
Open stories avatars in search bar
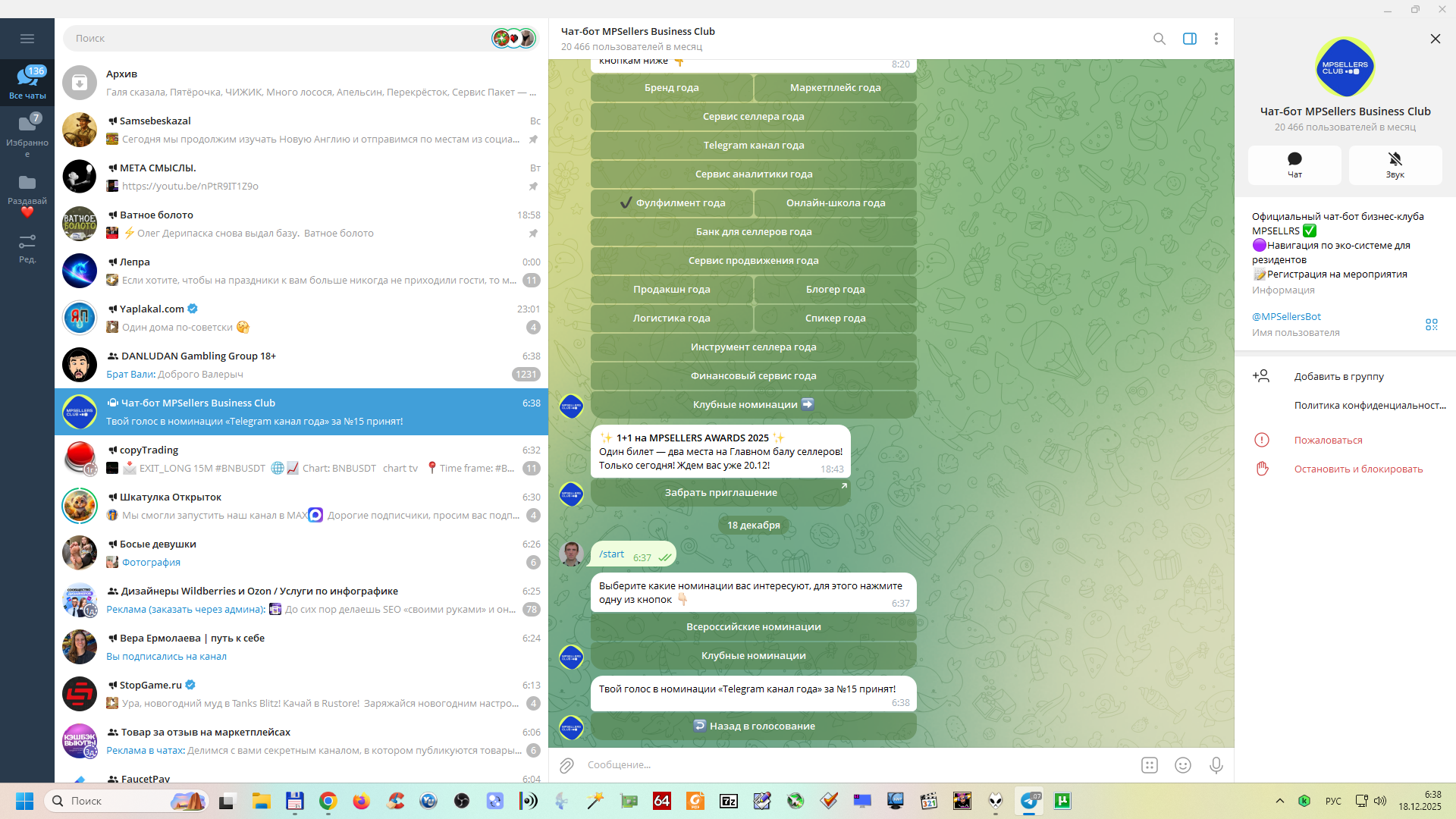pos(513,38)
